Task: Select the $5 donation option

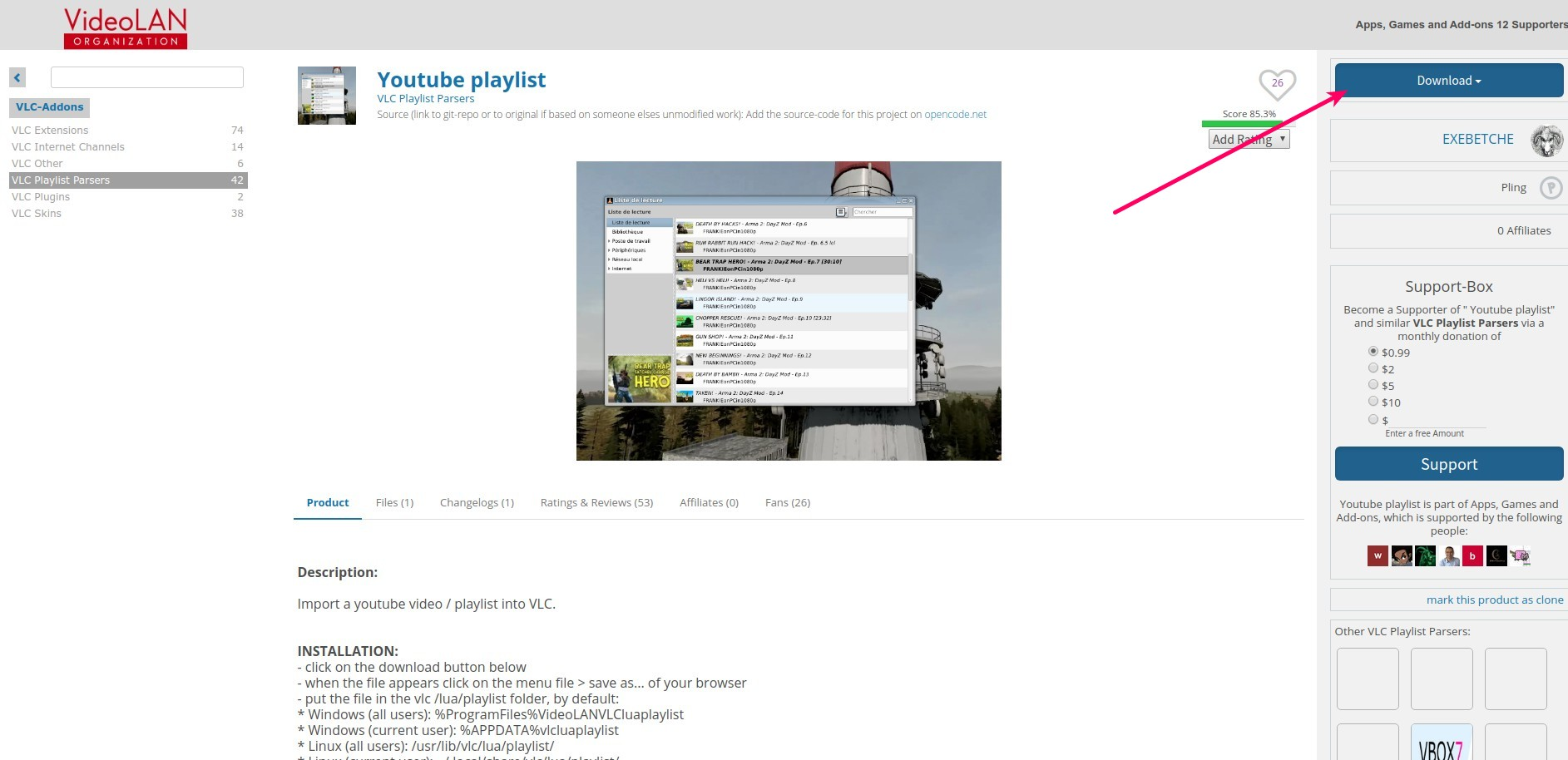Action: pyautogui.click(x=1373, y=384)
